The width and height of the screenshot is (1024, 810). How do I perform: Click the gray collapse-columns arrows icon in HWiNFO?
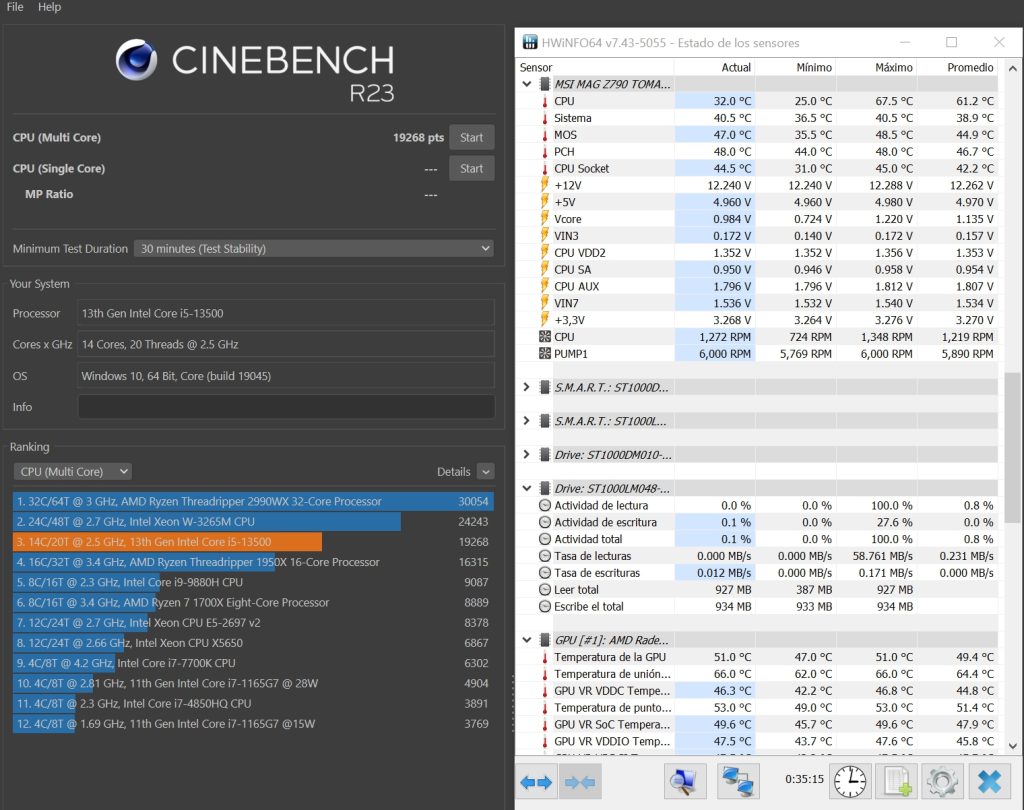click(x=579, y=781)
